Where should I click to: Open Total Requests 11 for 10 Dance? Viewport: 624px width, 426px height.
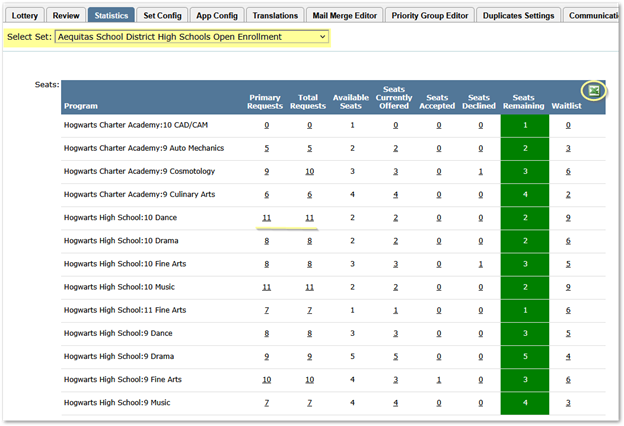(x=310, y=218)
